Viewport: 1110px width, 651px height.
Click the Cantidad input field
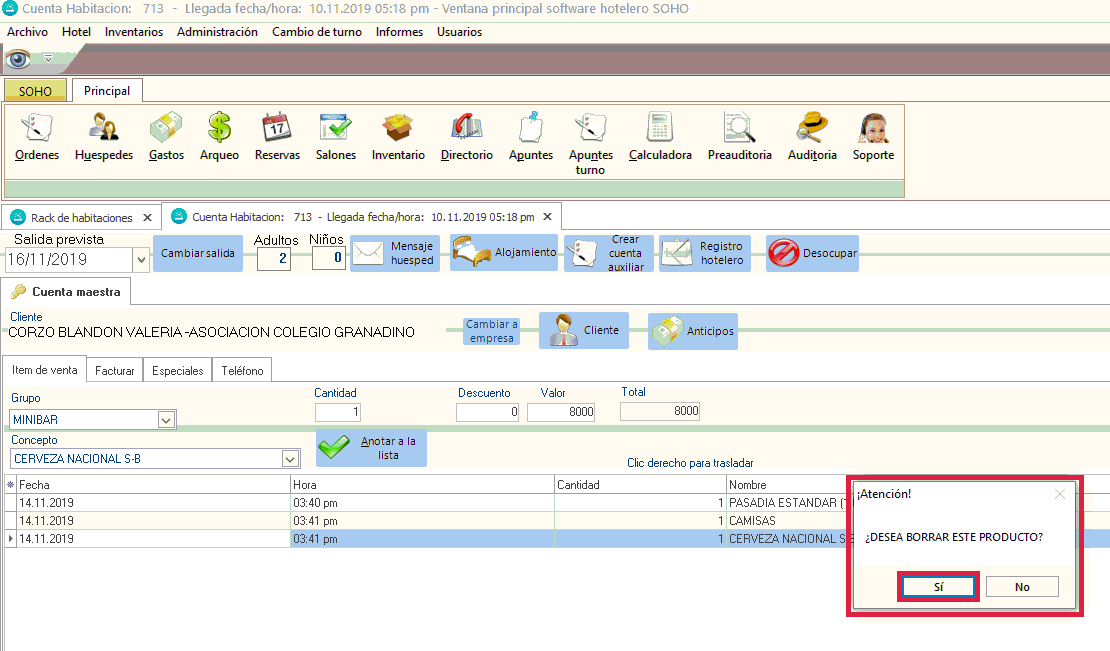tap(338, 412)
